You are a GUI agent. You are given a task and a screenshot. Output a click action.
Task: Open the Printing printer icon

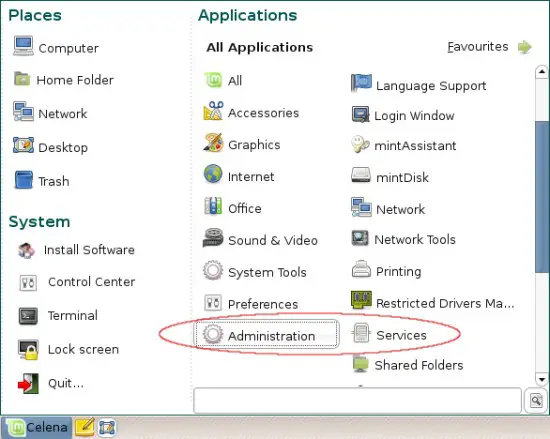click(361, 269)
